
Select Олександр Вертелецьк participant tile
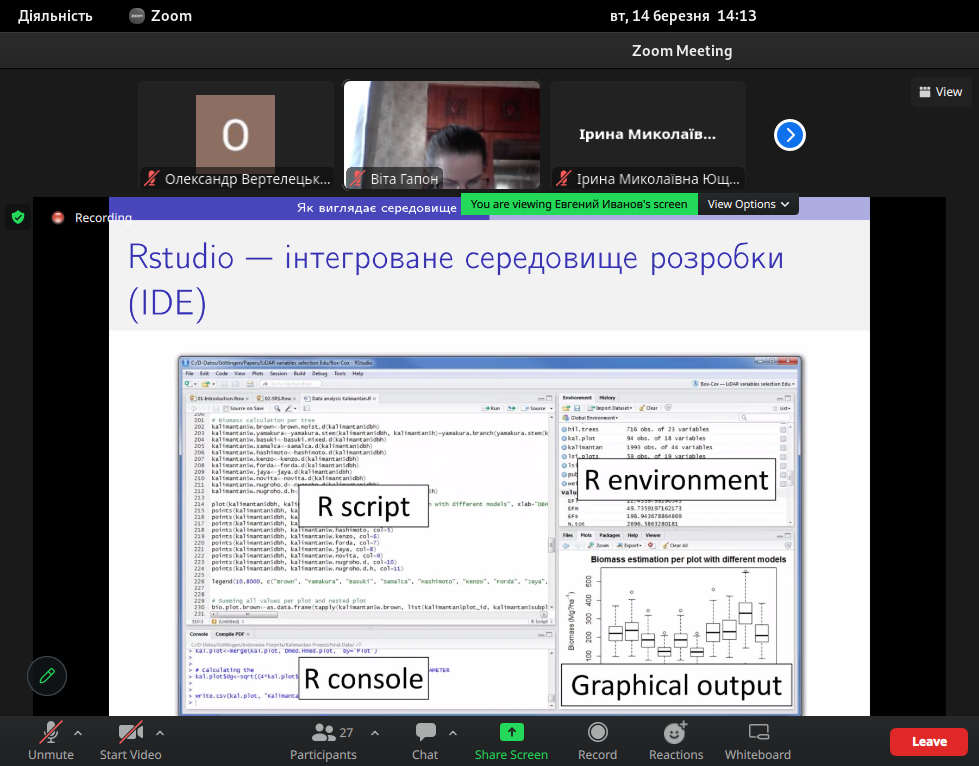point(236,135)
